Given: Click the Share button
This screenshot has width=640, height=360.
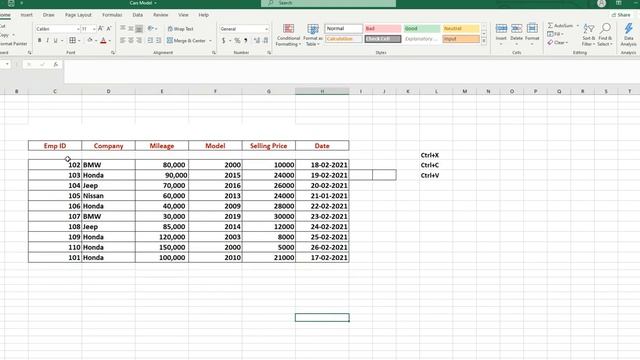Looking at the screenshot, I should pyautogui.click(x=621, y=15).
